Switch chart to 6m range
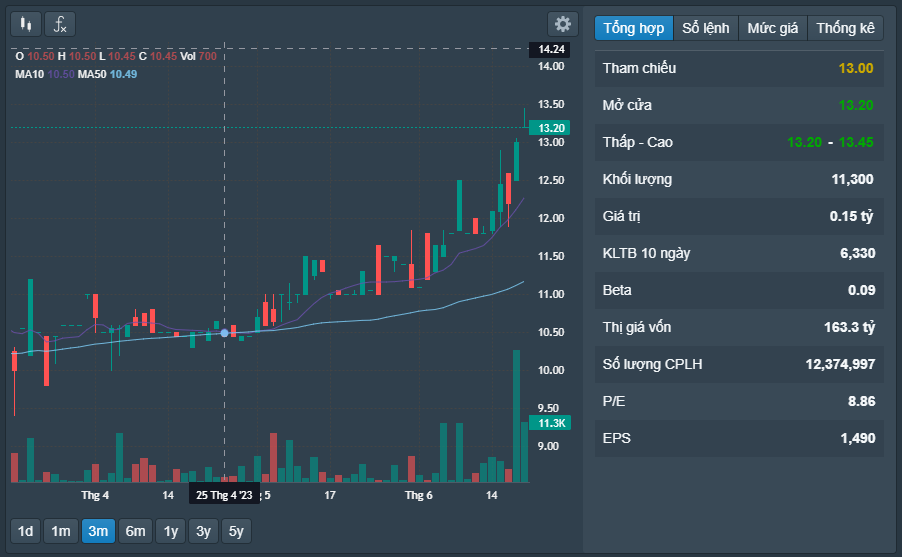This screenshot has height=557, width=902. click(x=135, y=531)
